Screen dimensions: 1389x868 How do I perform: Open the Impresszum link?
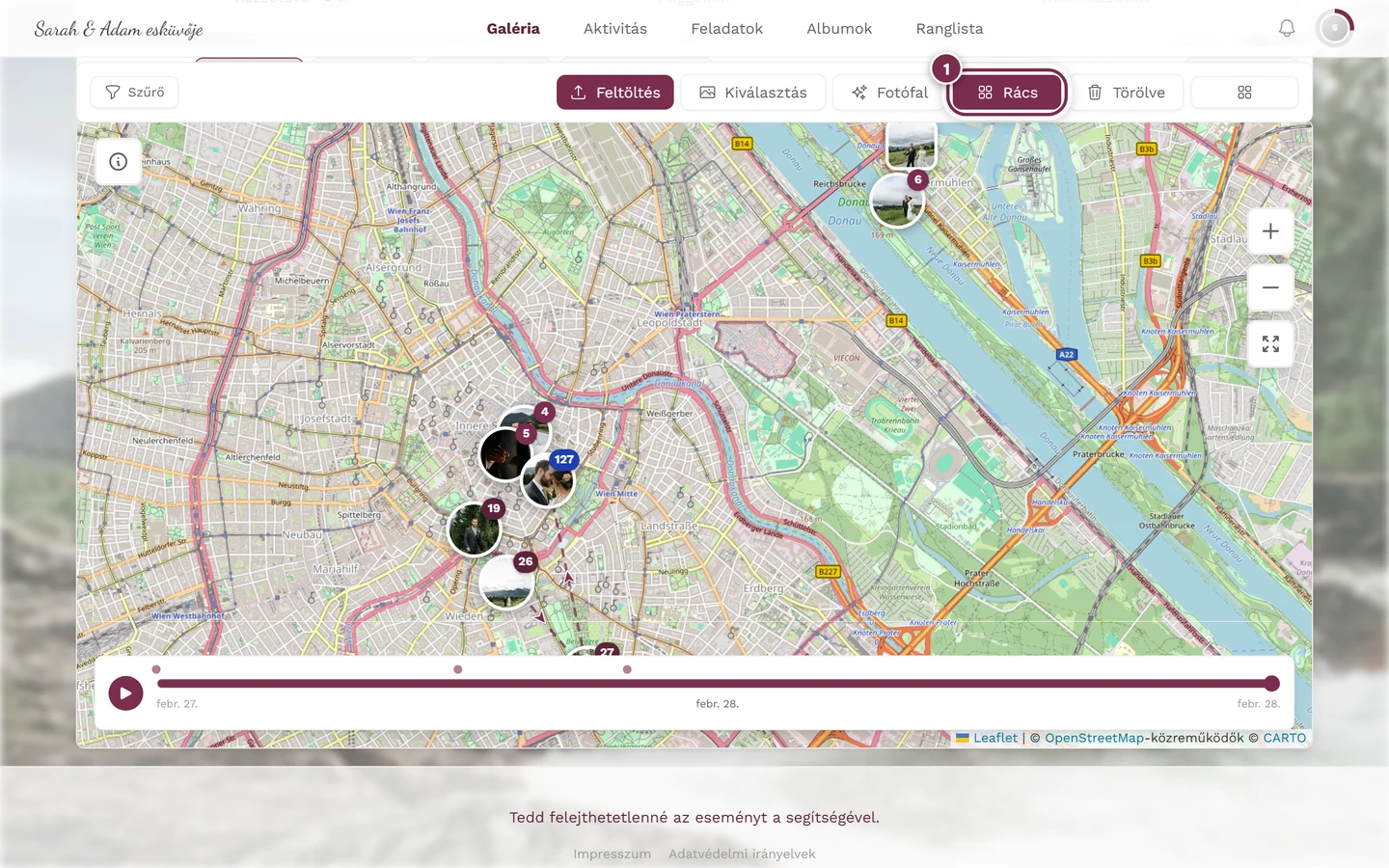point(613,854)
